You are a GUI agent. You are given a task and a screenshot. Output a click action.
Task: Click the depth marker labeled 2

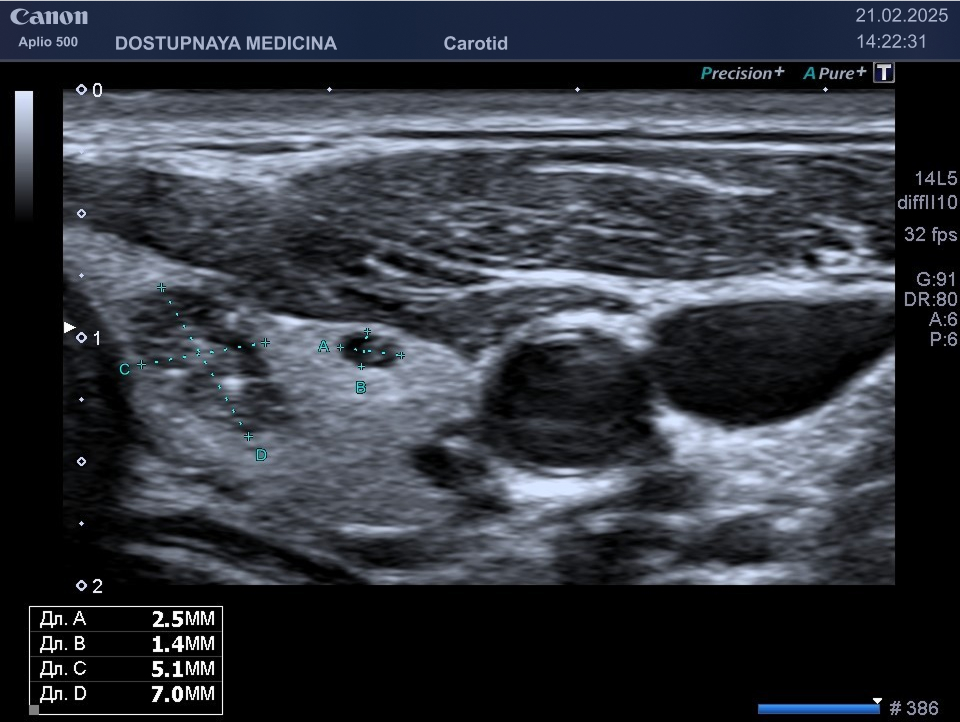point(89,586)
